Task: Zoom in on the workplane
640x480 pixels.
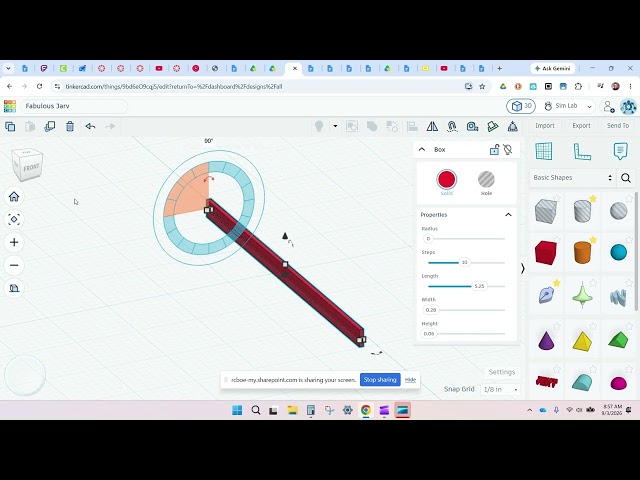Action: pos(14,242)
